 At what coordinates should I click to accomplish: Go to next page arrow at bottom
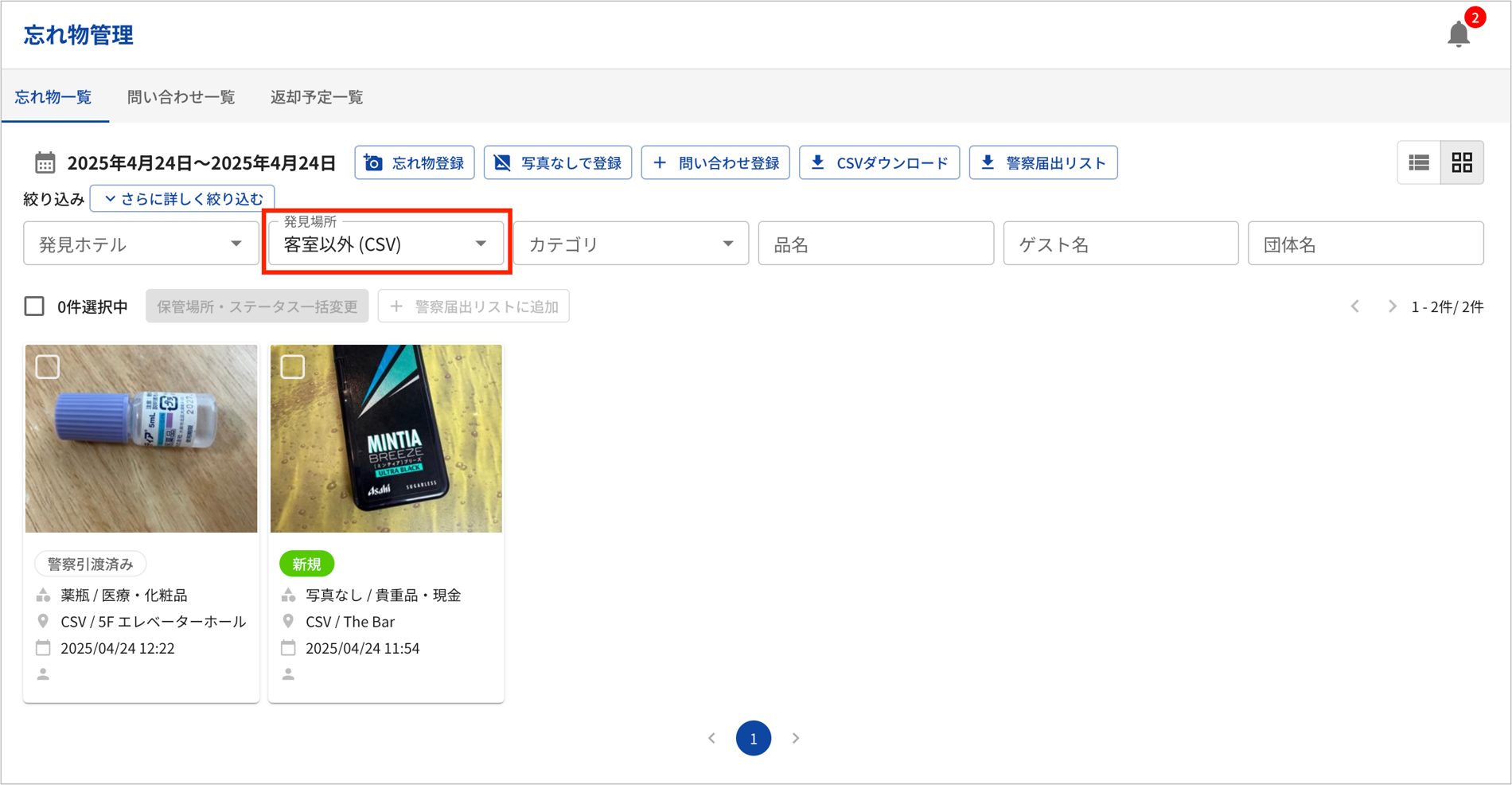pos(796,739)
